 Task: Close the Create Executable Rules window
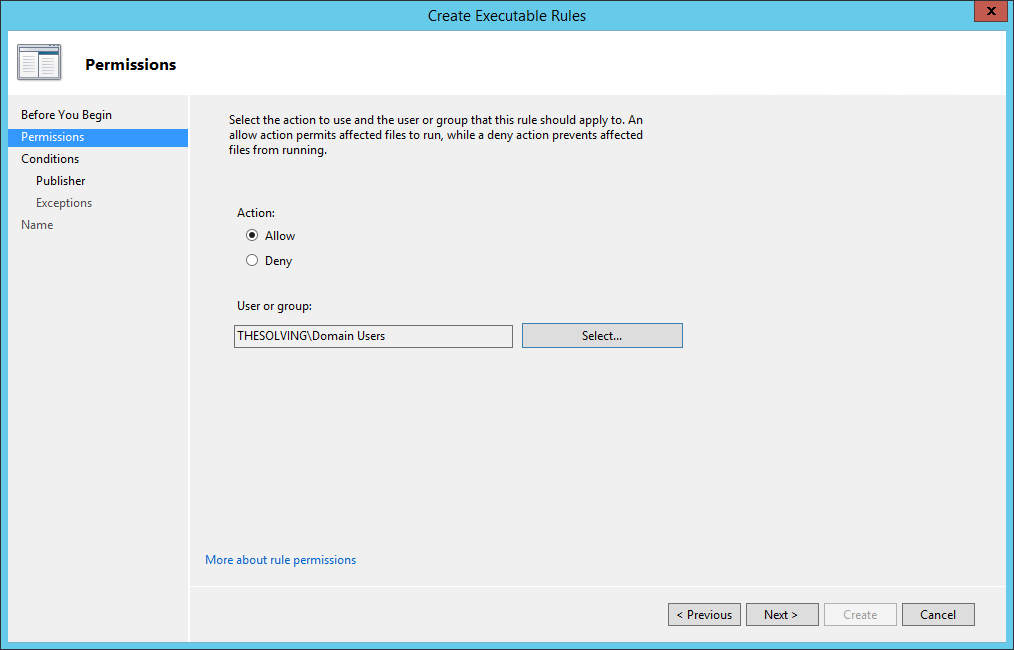click(x=991, y=12)
